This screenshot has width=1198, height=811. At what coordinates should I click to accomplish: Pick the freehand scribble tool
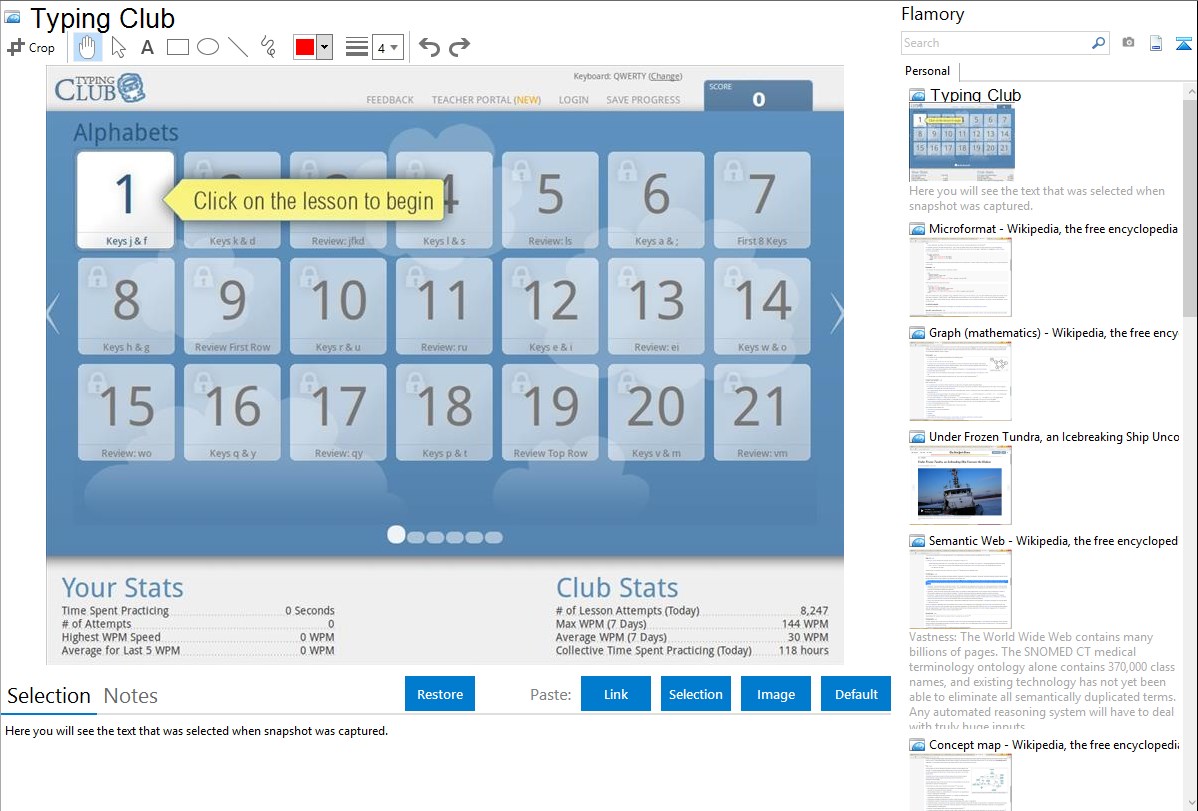click(x=268, y=47)
